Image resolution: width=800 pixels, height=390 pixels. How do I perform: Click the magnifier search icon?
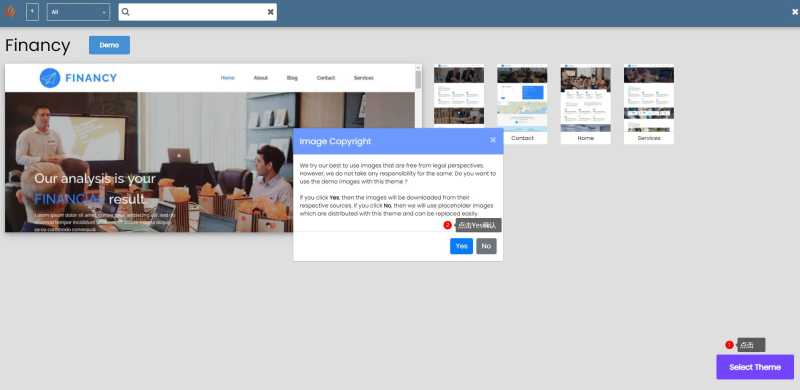pos(126,12)
